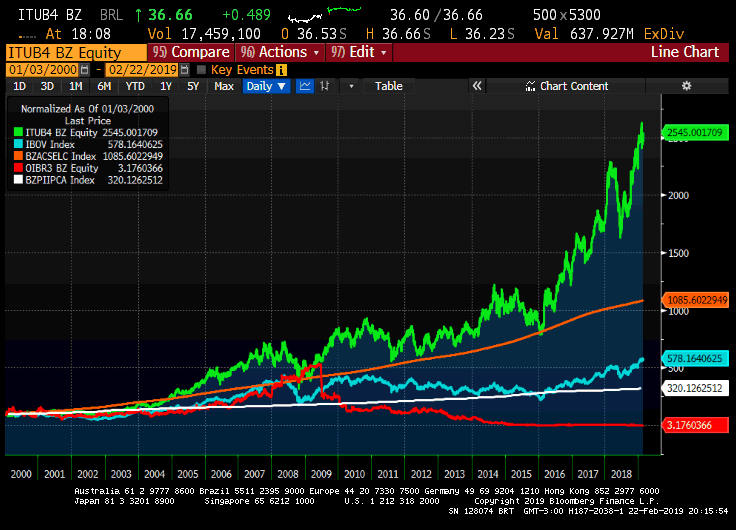Open chart type dropdown arrow
Screen dimensions: 736x530
coord(351,86)
